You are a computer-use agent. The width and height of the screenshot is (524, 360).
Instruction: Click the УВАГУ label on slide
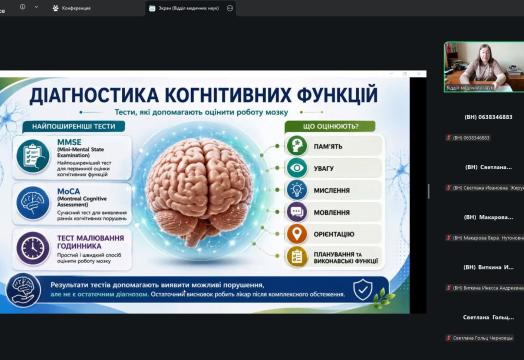coord(323,168)
